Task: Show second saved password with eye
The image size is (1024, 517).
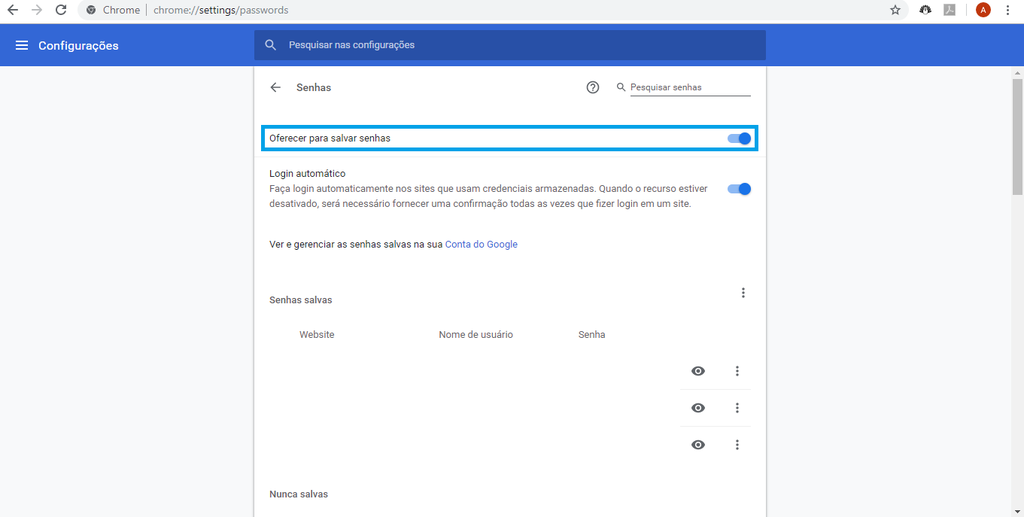Action: click(698, 408)
